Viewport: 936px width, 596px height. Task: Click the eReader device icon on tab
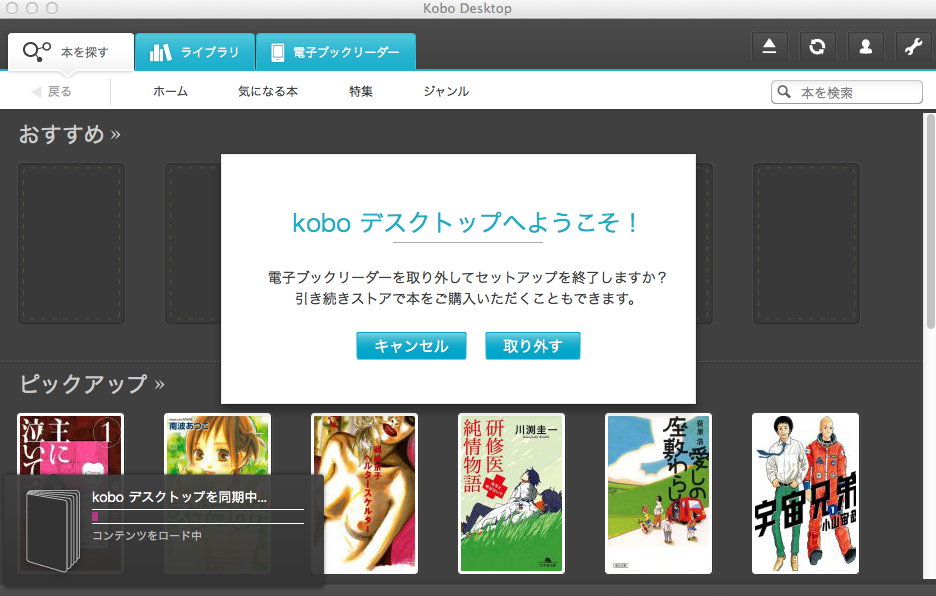pos(278,53)
